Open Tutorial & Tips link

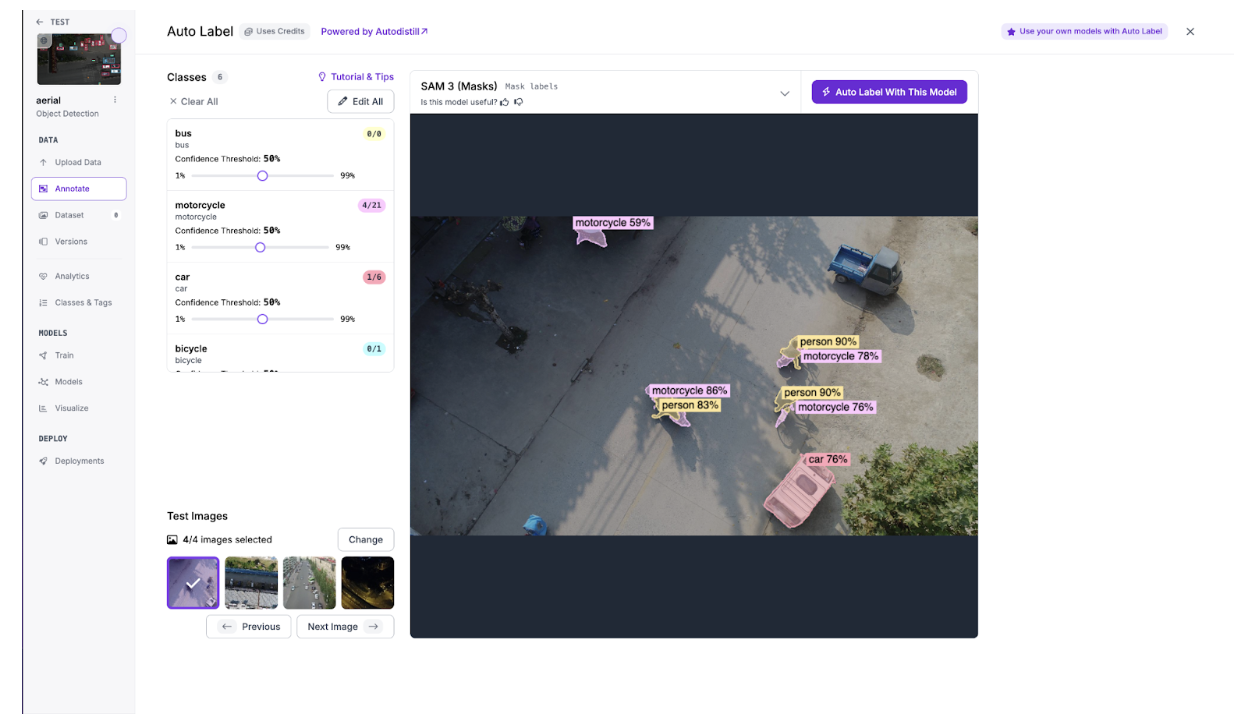(x=356, y=77)
